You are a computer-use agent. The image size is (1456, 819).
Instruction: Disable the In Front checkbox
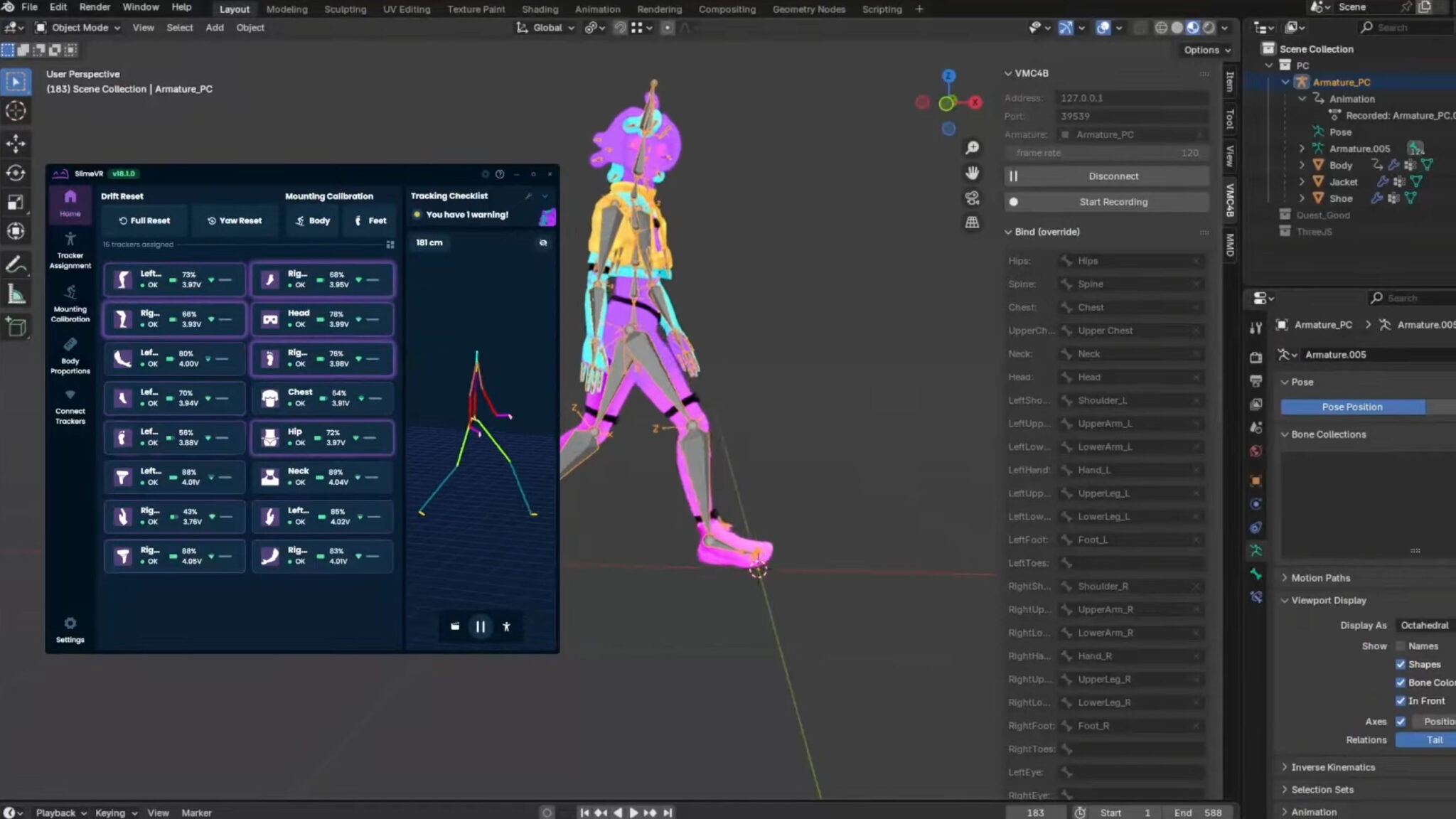1401,701
